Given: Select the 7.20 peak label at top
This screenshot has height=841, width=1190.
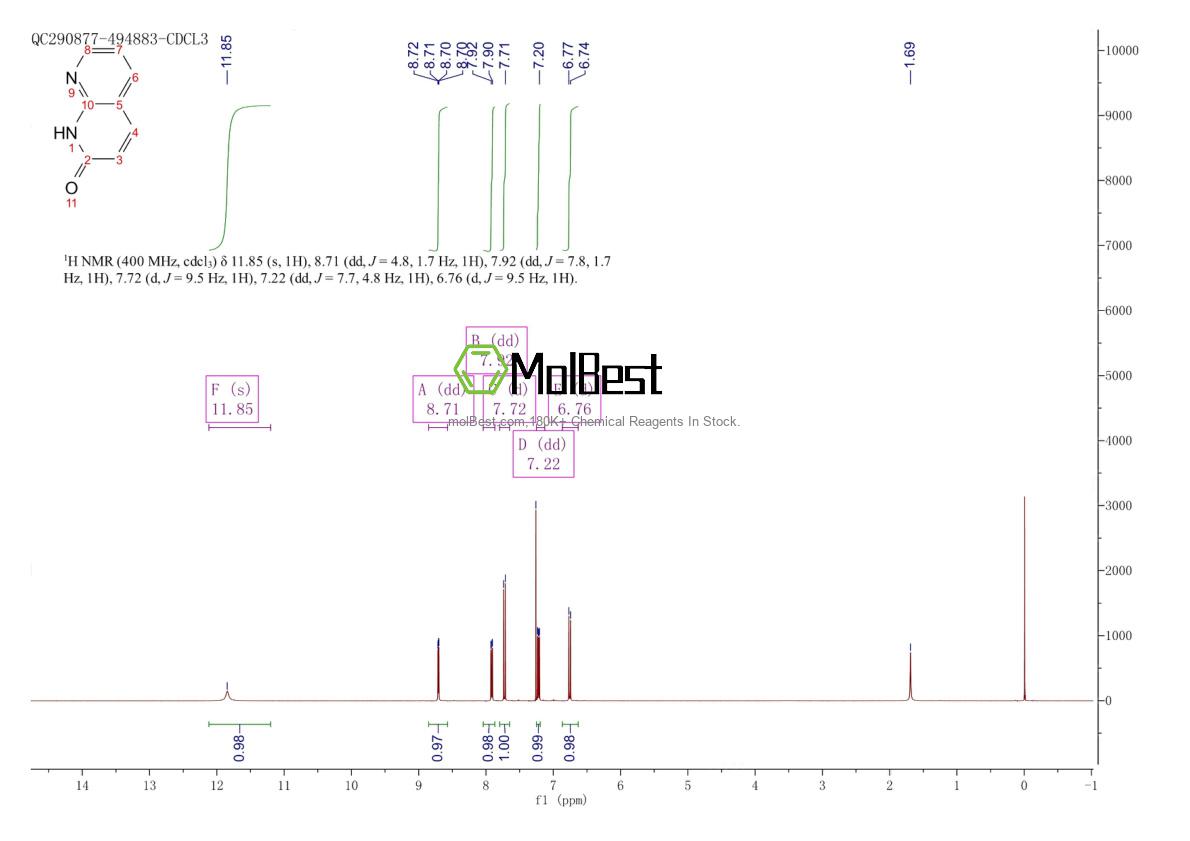Looking at the screenshot, I should click(539, 53).
